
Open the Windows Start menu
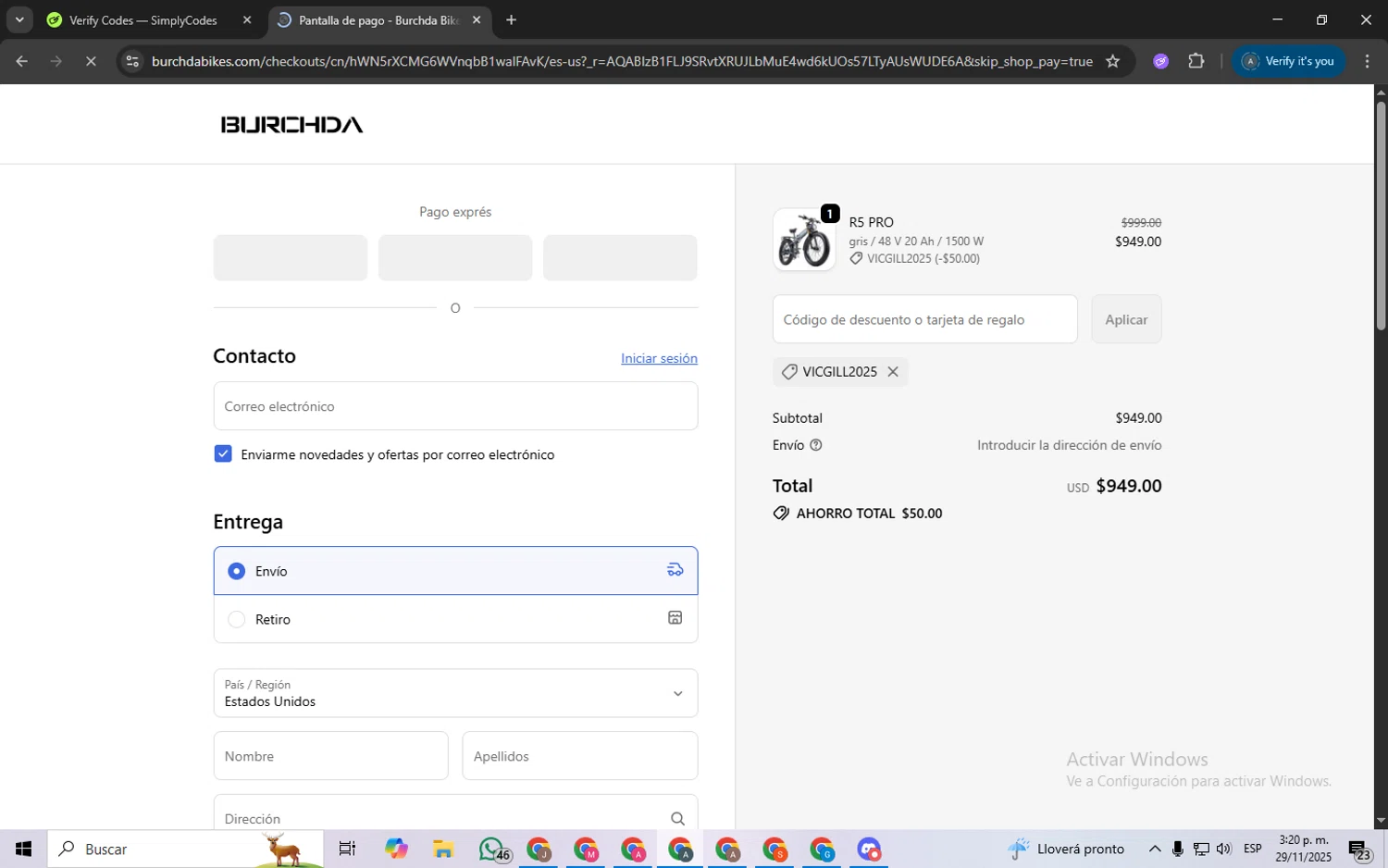tap(24, 849)
